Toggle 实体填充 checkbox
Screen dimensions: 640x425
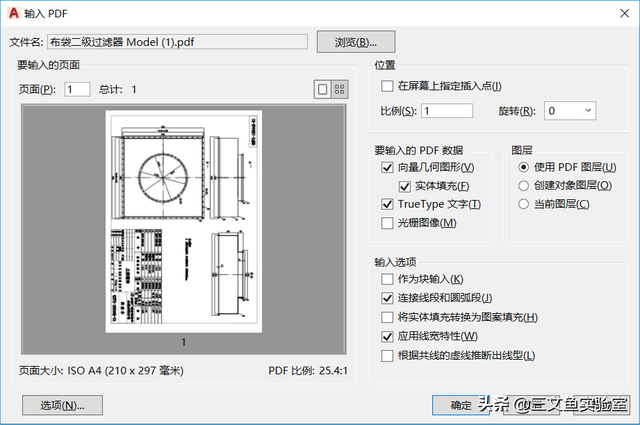click(x=404, y=187)
